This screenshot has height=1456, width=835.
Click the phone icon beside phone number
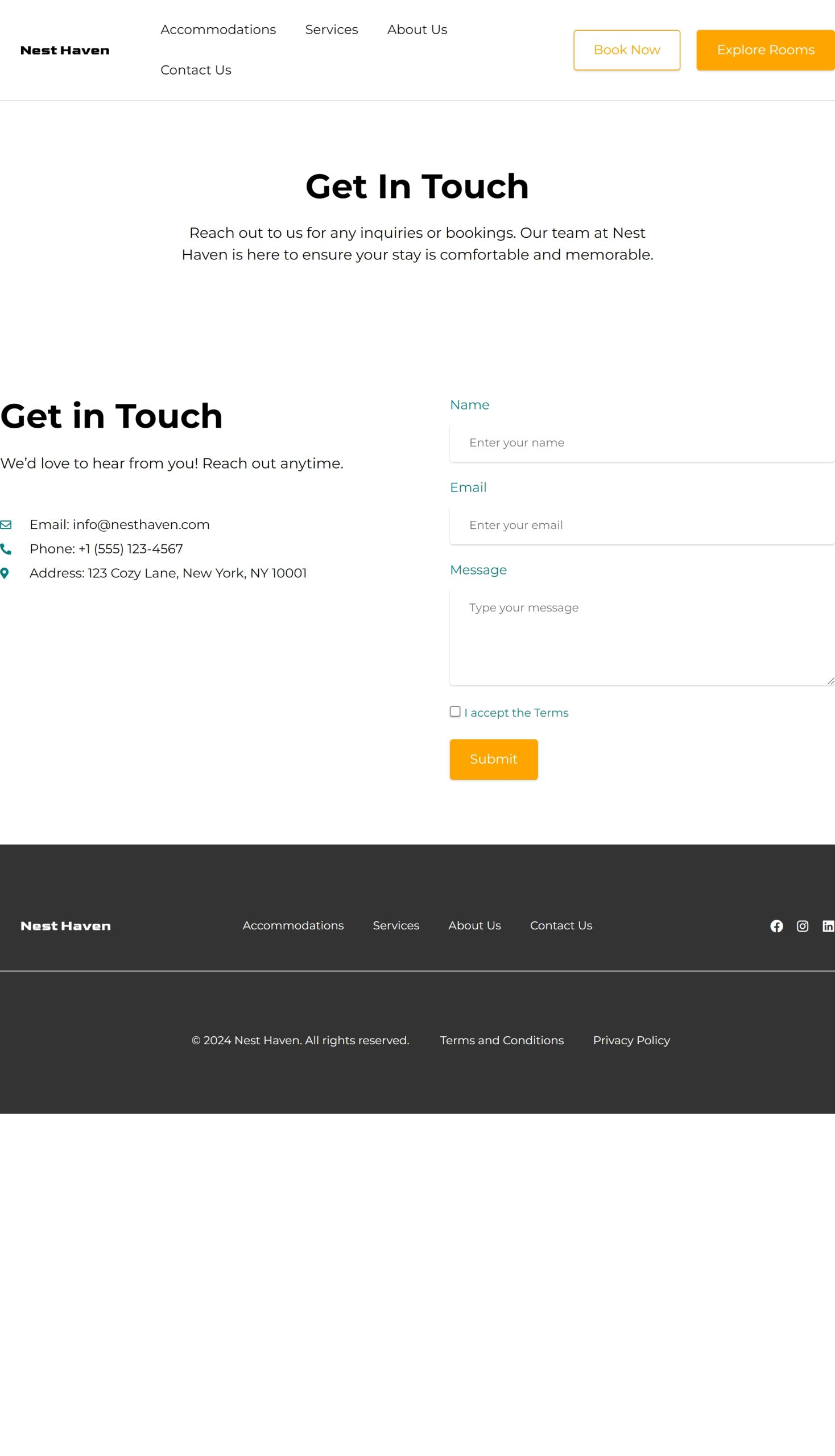pos(6,549)
